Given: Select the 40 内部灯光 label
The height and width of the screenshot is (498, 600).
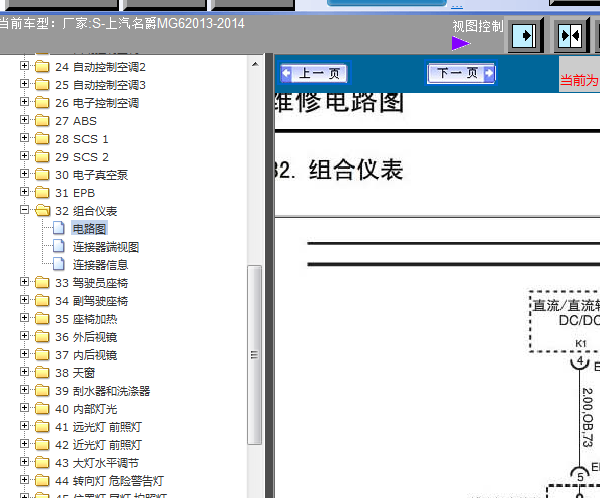Looking at the screenshot, I should click(86, 409).
